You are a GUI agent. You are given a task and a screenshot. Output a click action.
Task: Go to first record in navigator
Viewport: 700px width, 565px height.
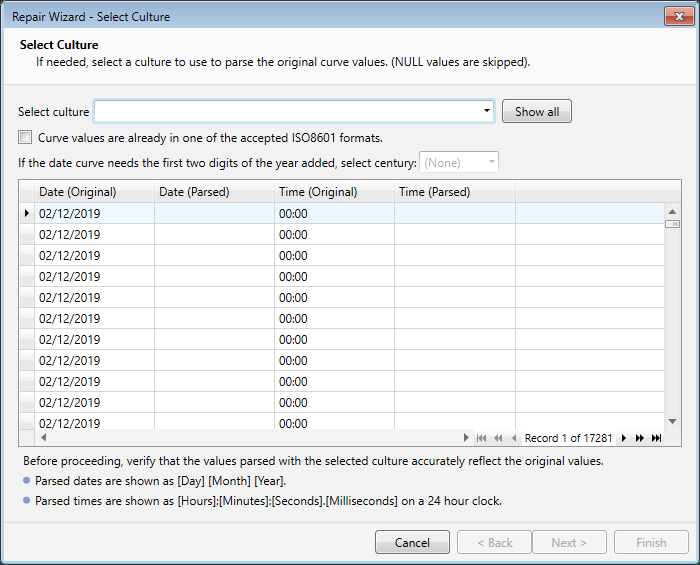(x=482, y=438)
